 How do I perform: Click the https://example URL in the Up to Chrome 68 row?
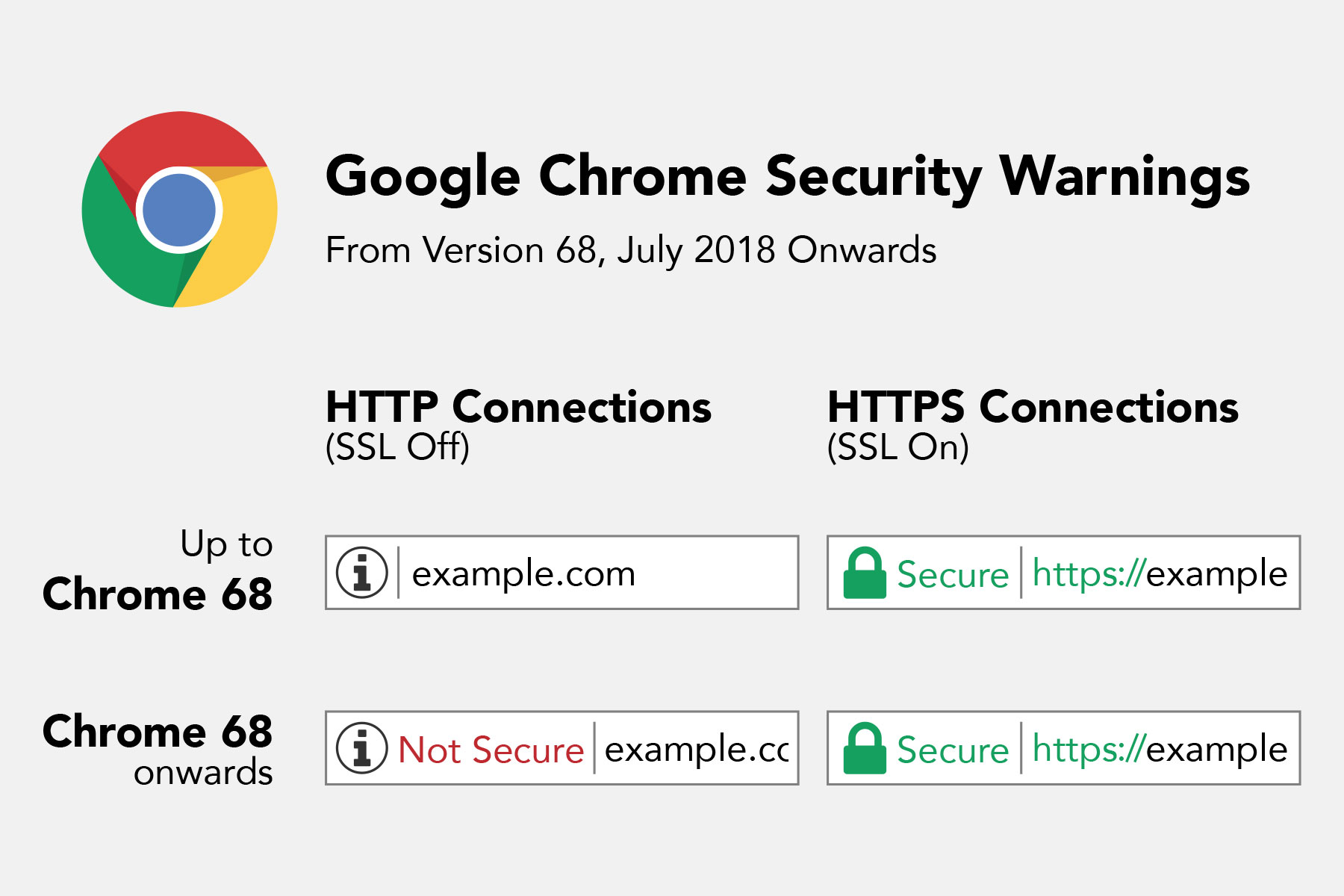point(1160,573)
